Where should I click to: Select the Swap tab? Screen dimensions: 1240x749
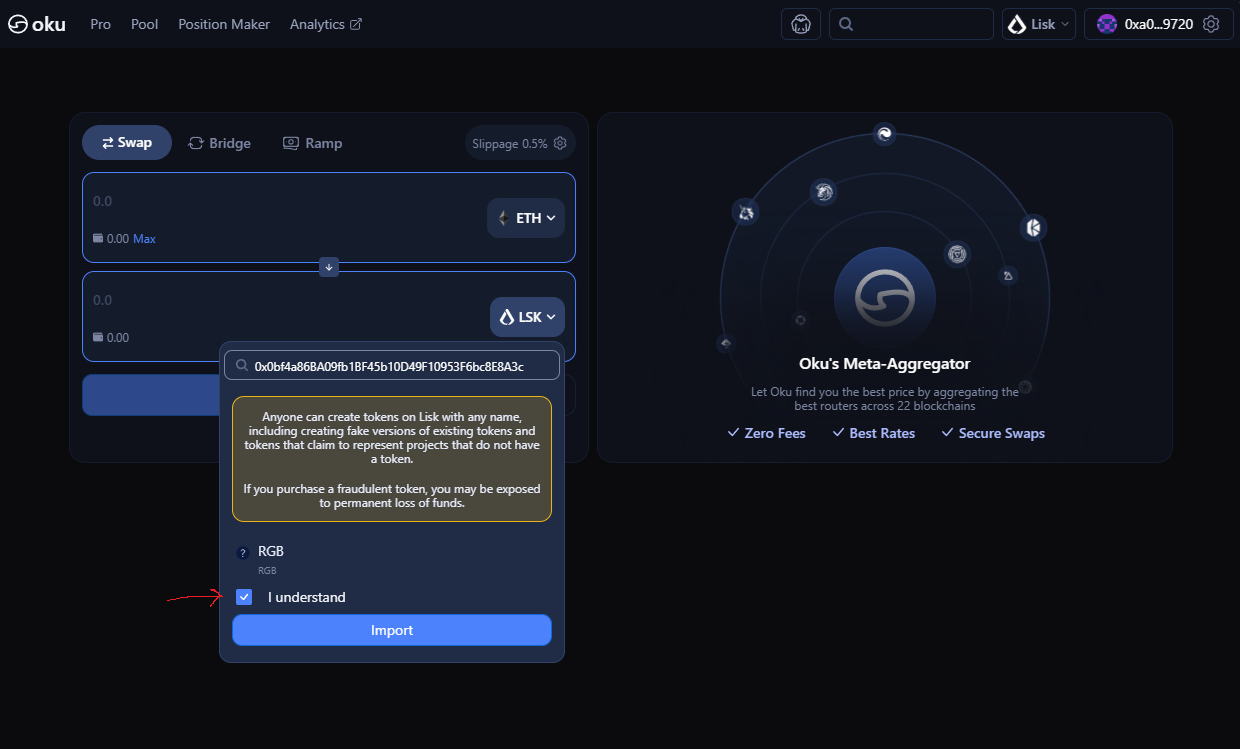127,143
